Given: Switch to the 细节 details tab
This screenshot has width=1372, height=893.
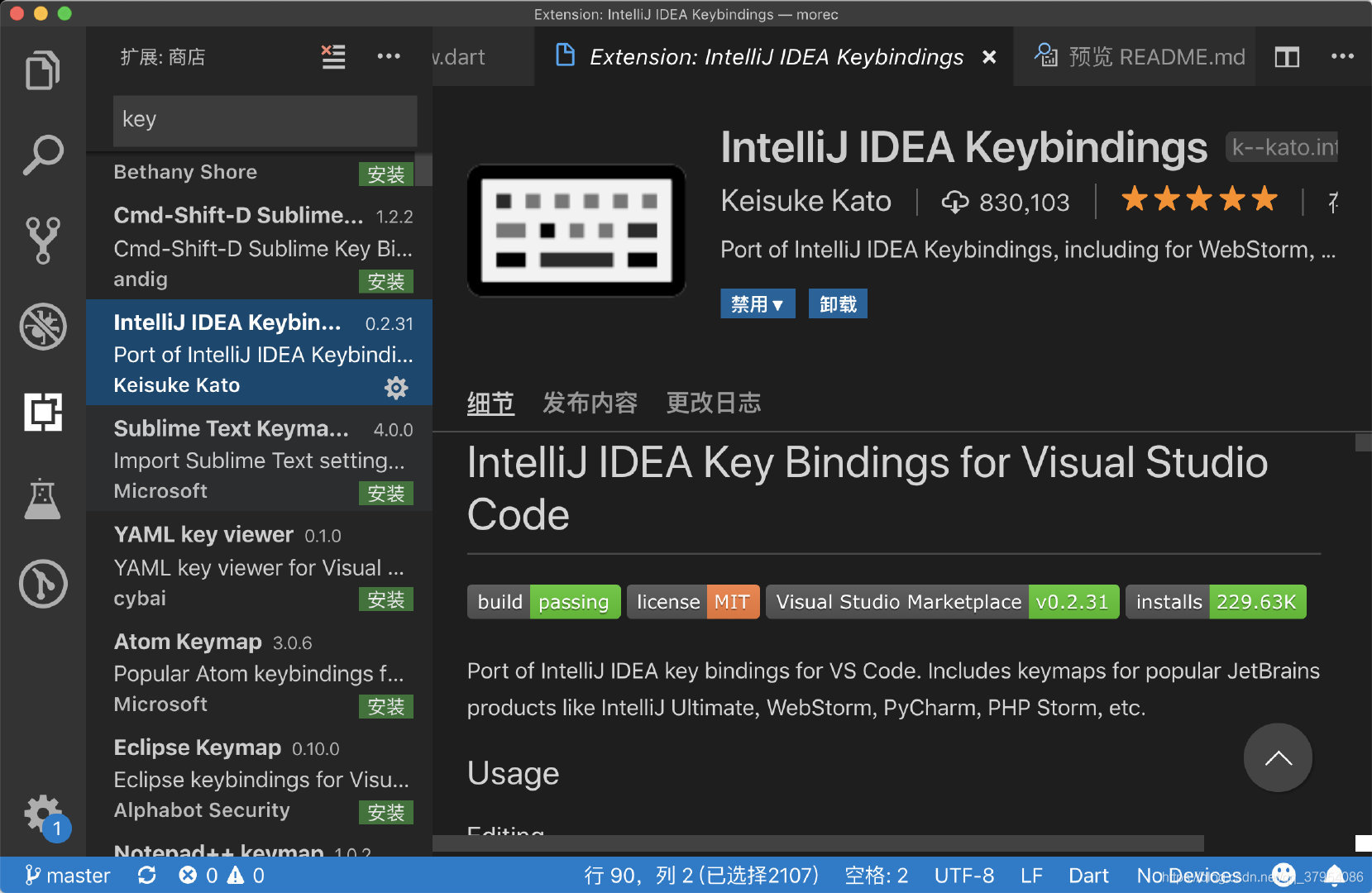Looking at the screenshot, I should pyautogui.click(x=490, y=404).
